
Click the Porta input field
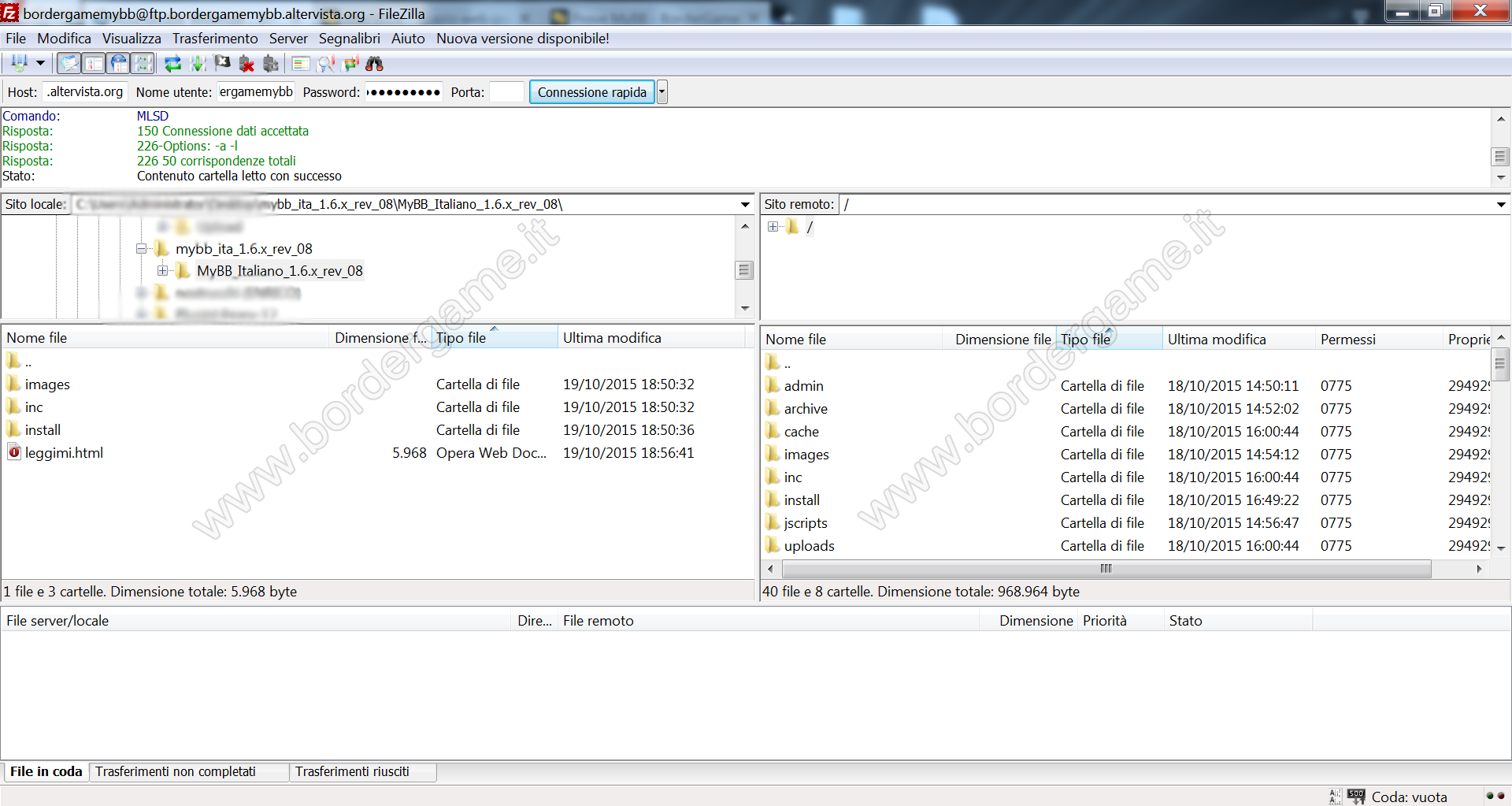(506, 92)
